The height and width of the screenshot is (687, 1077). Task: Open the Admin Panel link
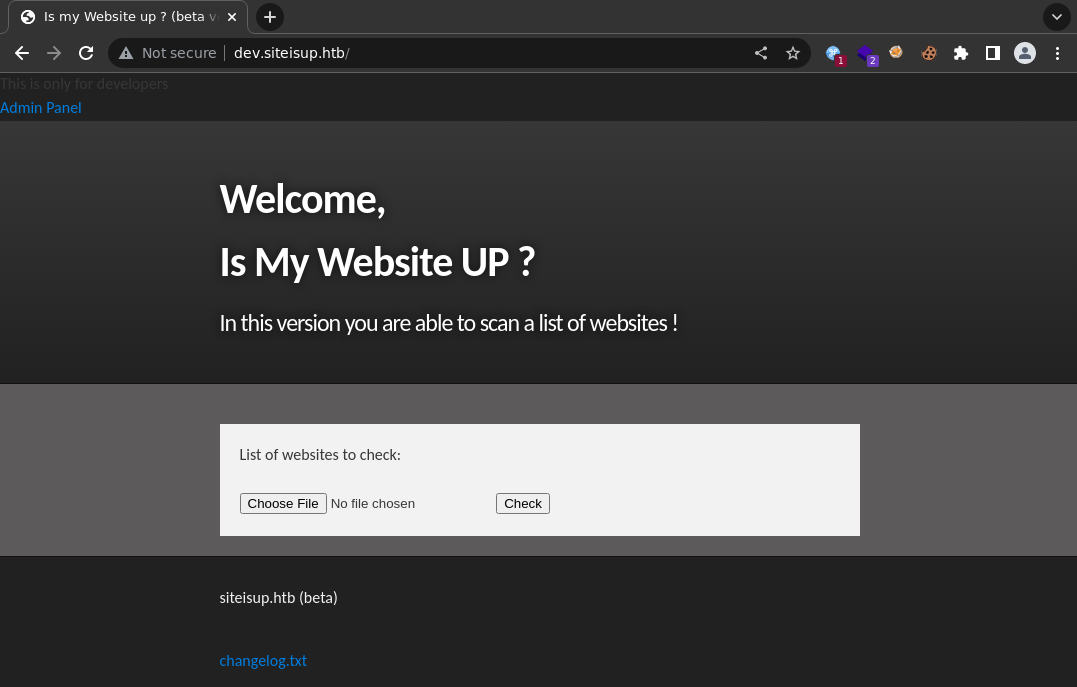41,108
